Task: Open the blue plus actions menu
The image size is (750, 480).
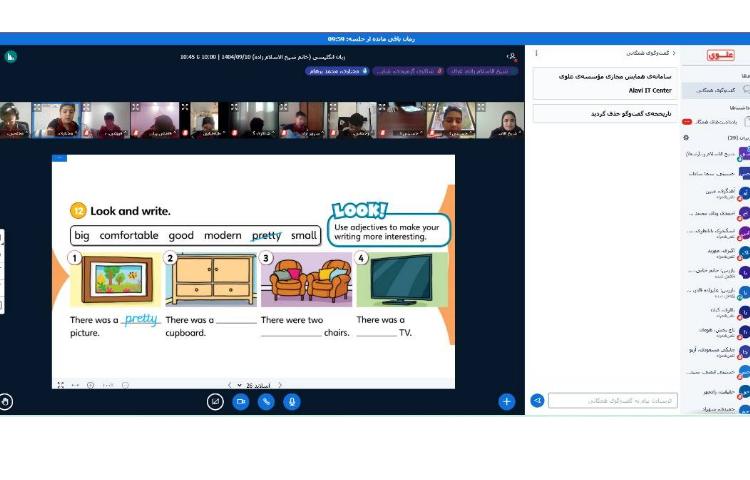Action: [x=507, y=401]
